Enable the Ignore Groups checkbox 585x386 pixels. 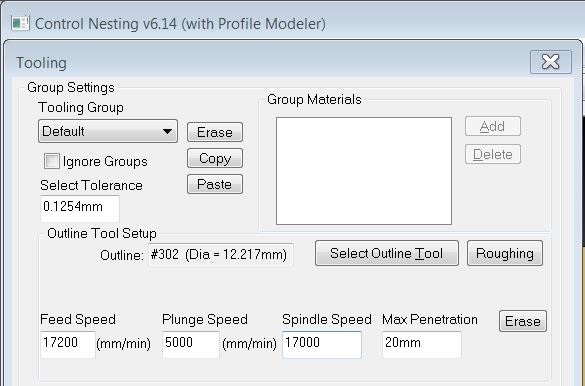point(51,161)
